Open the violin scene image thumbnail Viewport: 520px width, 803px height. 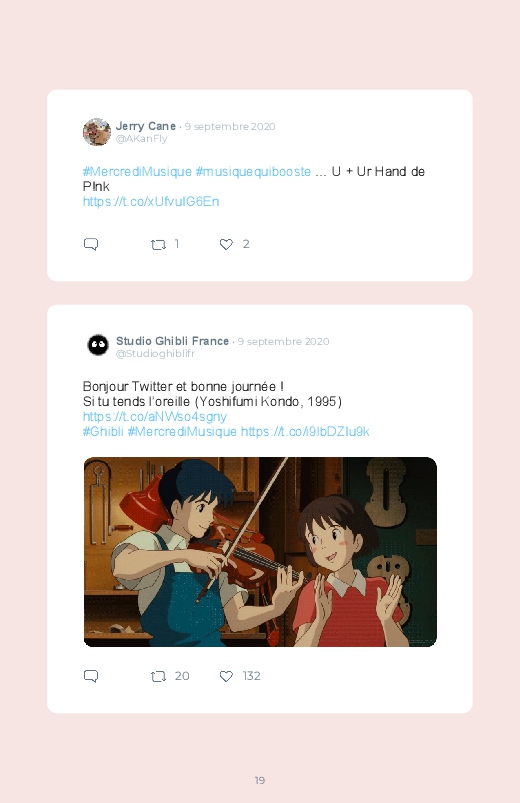click(260, 552)
